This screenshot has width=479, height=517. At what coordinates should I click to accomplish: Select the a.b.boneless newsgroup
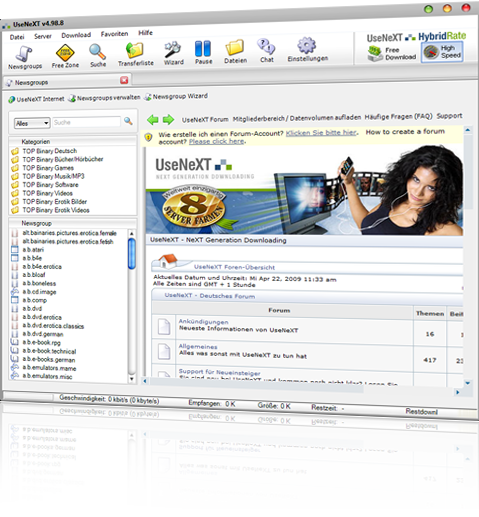39,283
